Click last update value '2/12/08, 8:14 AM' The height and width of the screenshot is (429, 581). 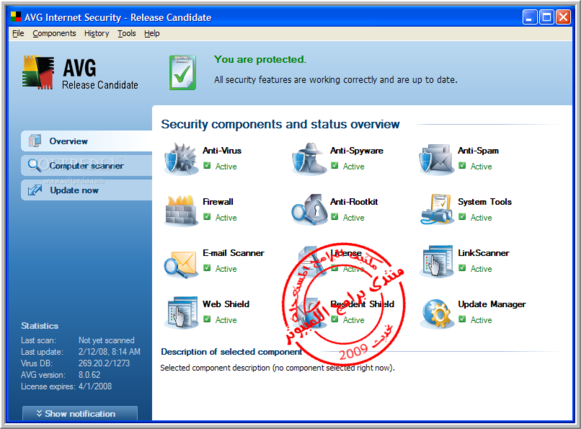pyautogui.click(x=109, y=352)
